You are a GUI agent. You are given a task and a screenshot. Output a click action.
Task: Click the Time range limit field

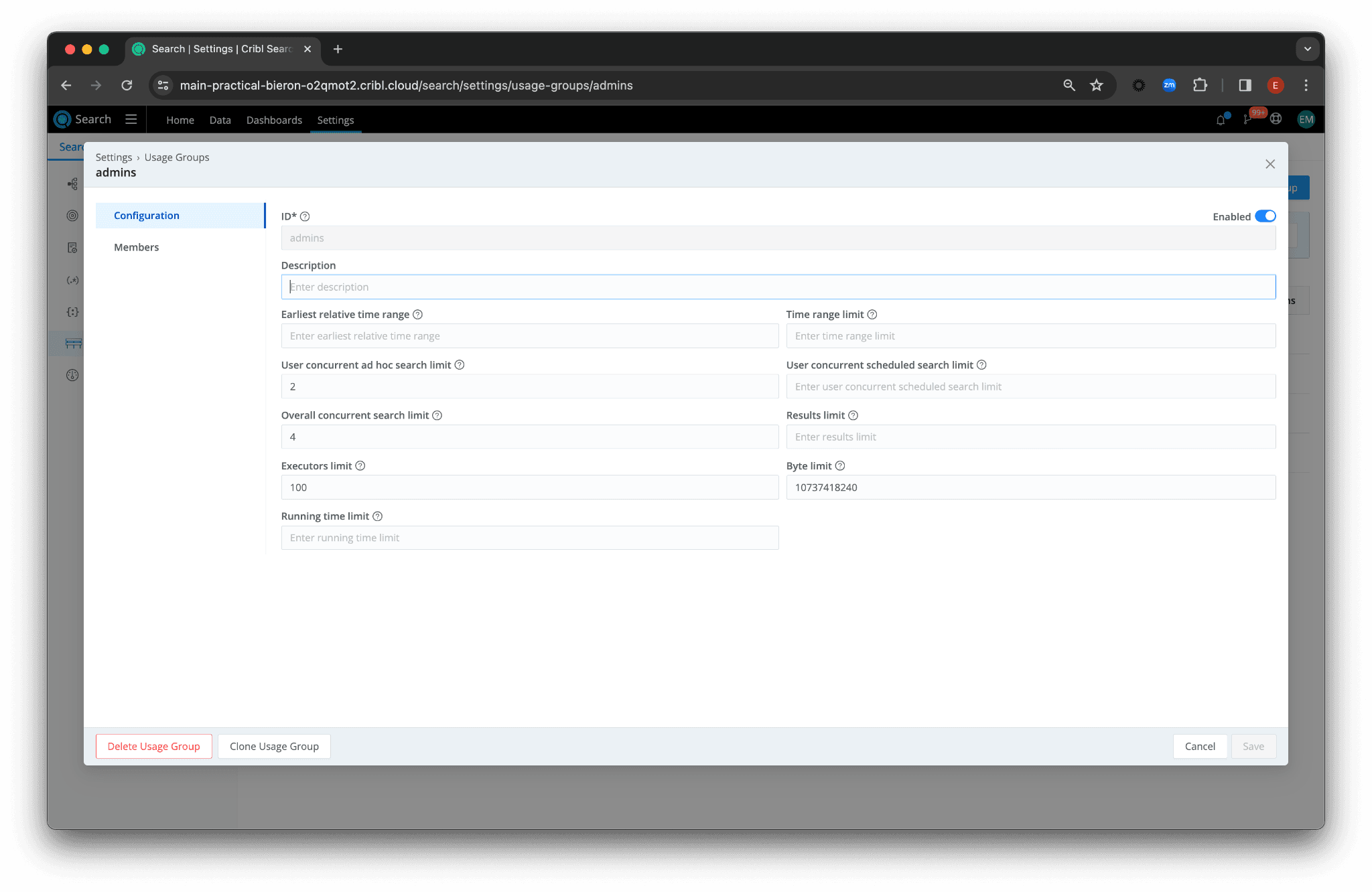pos(1030,336)
